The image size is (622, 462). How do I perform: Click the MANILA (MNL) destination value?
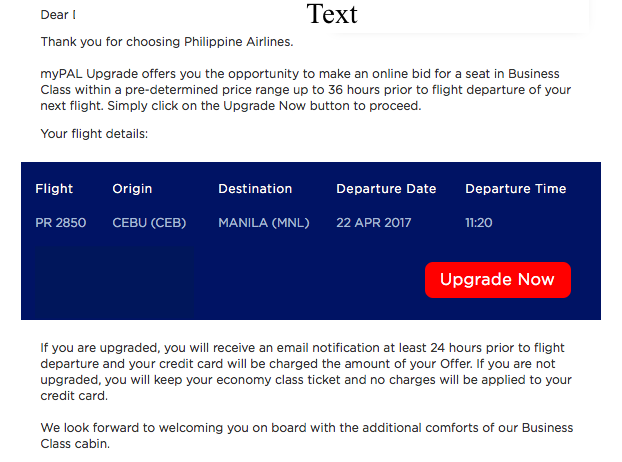coord(264,222)
